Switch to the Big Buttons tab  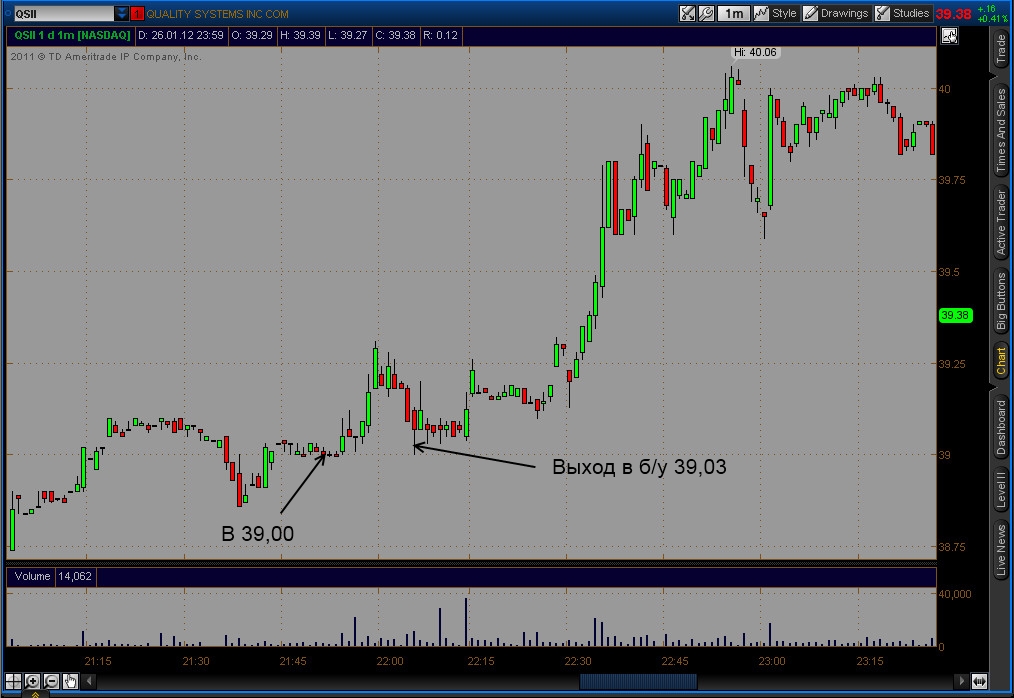(1001, 301)
